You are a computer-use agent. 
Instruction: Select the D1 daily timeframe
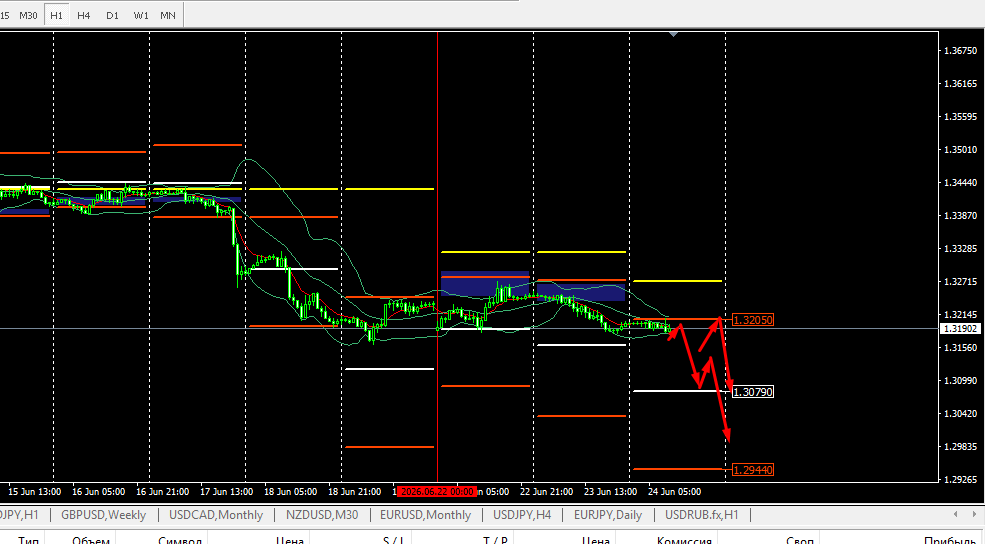click(112, 15)
